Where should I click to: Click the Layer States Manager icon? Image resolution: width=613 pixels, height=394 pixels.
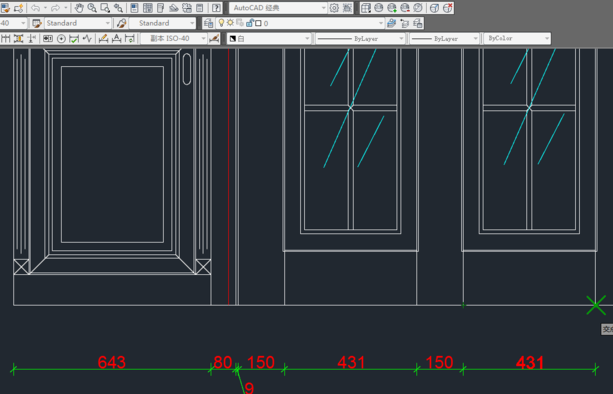point(418,23)
